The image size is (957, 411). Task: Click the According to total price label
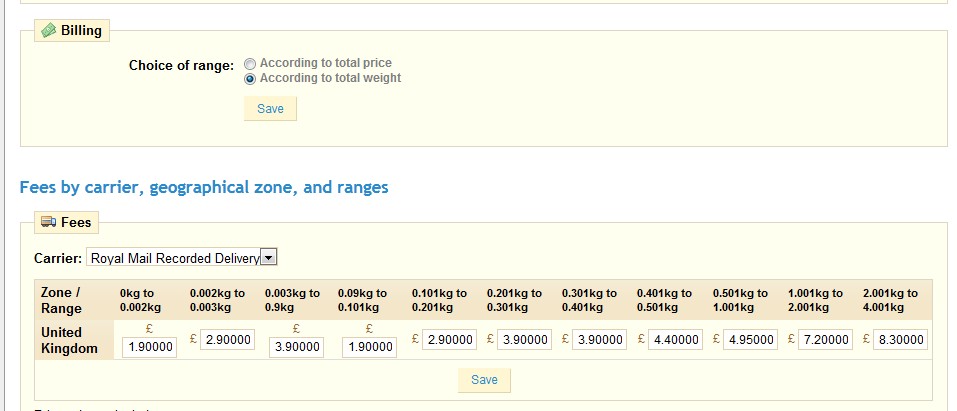325,64
